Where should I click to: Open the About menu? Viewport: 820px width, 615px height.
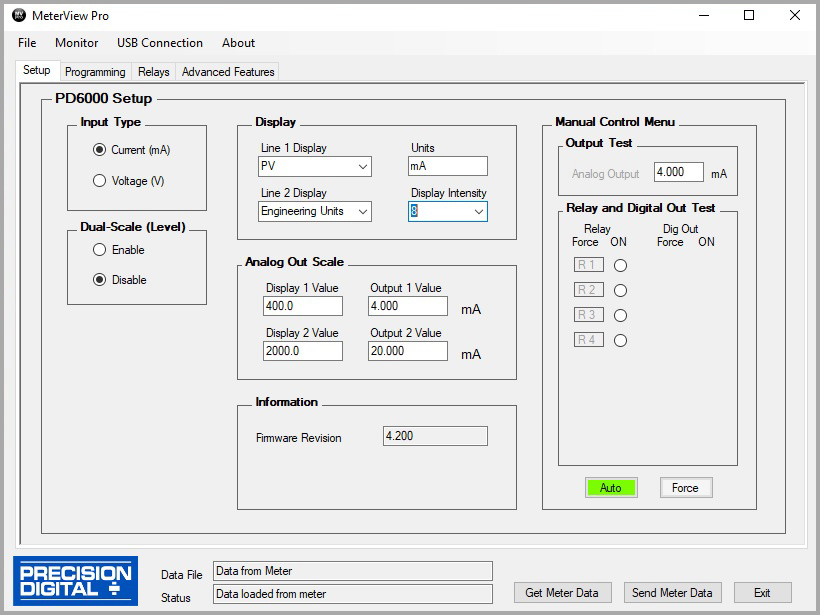tap(238, 43)
